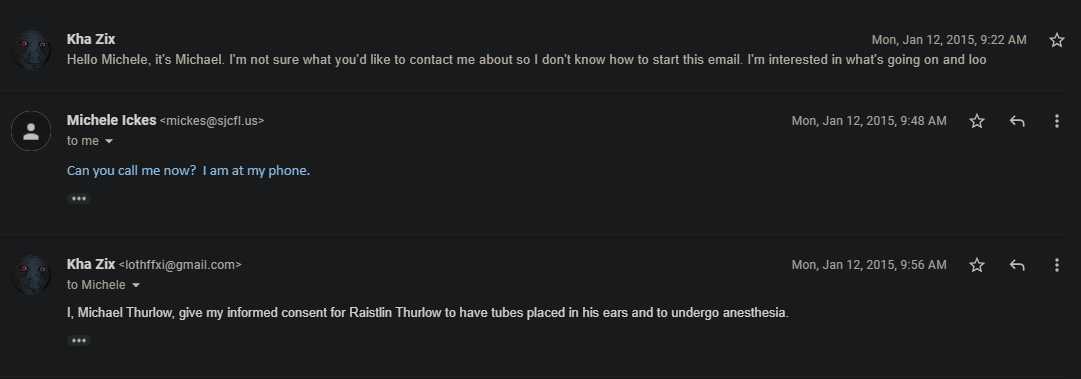Click the email address mickes@sjcfl.us

click(212, 121)
